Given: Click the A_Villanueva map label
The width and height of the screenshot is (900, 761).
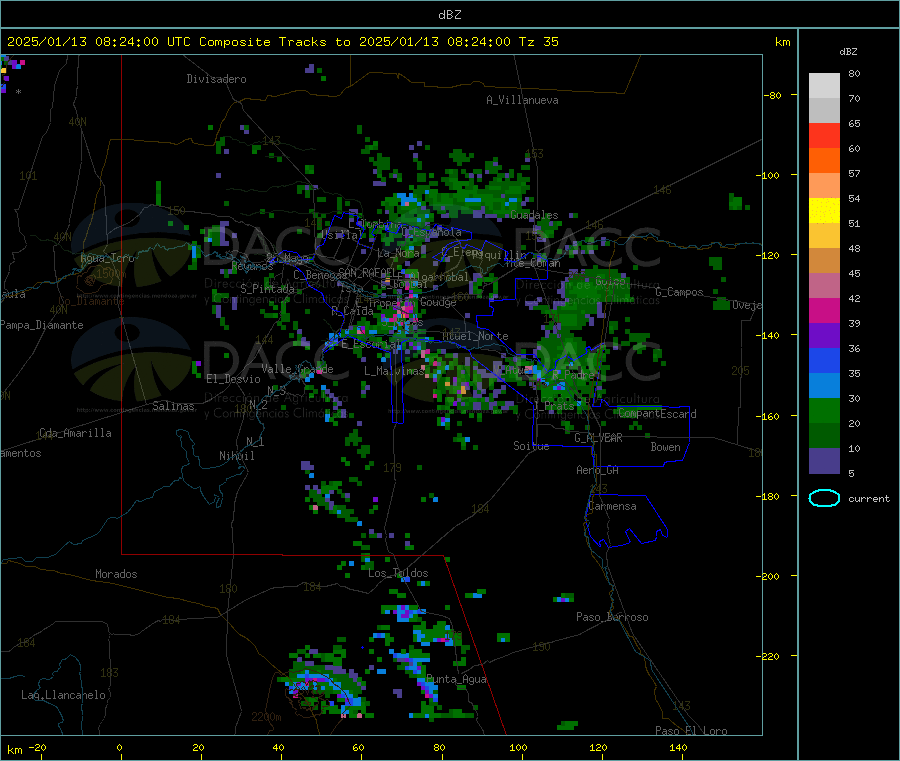Looking at the screenshot, I should pyautogui.click(x=522, y=100).
